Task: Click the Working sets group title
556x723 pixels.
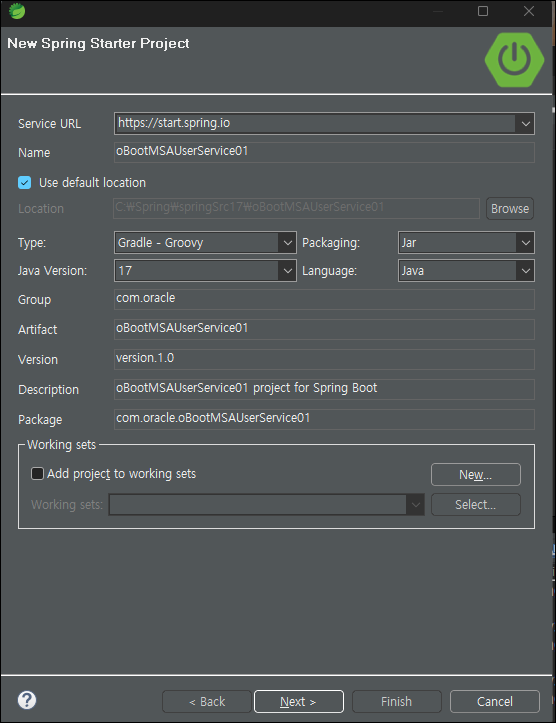Action: (61, 444)
